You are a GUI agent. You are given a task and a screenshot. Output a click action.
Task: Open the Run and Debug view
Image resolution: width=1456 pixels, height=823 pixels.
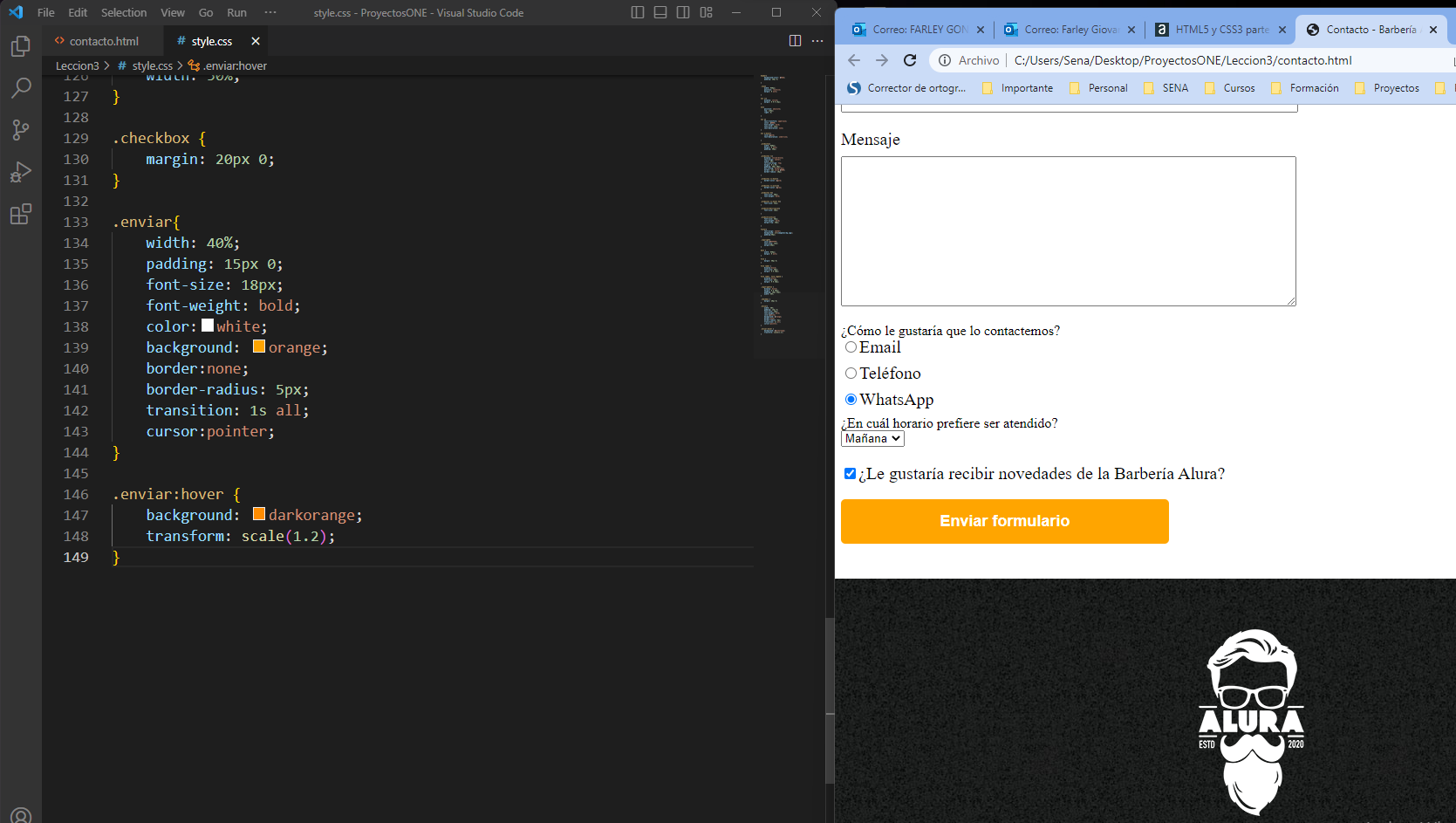21,172
